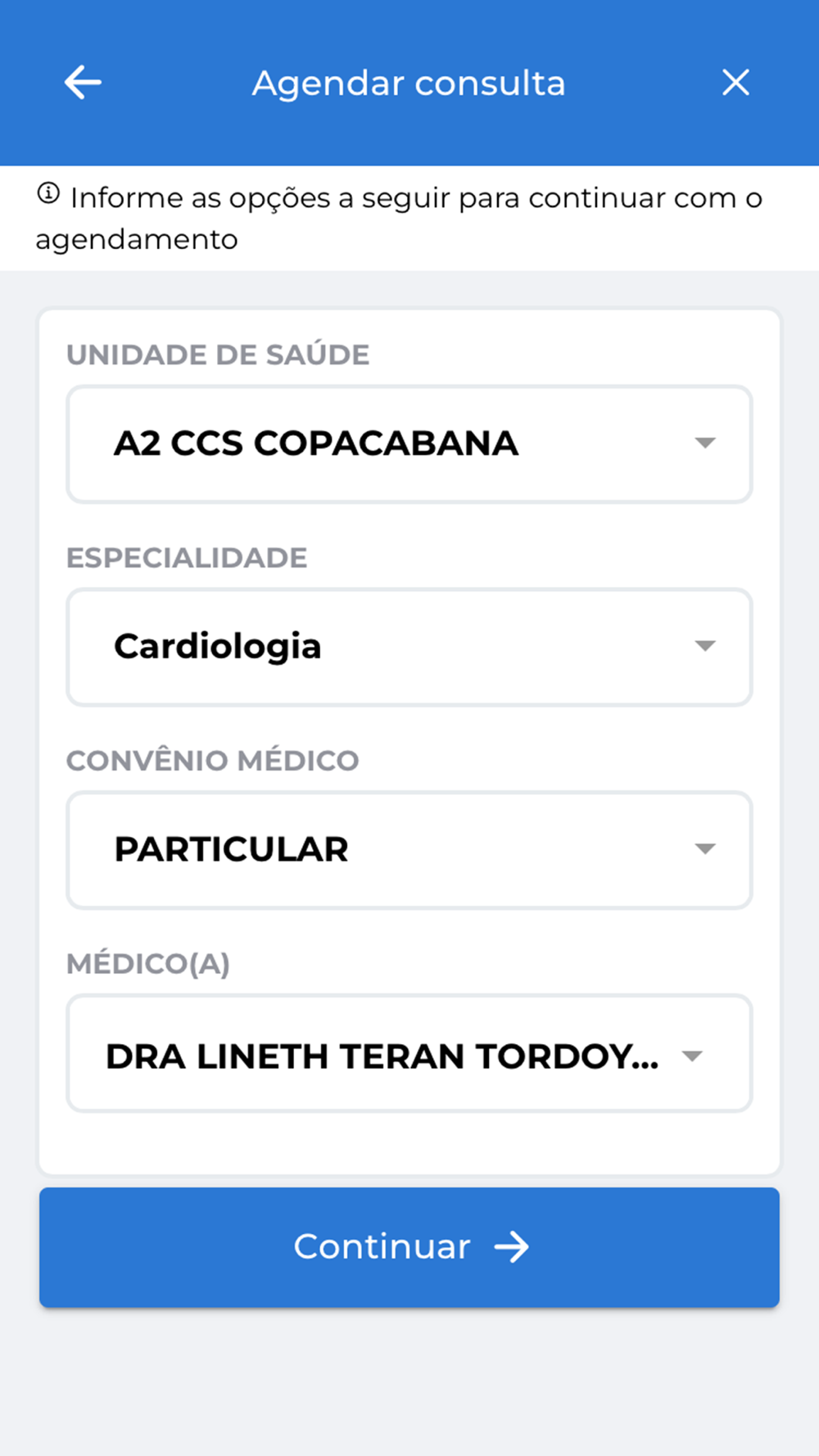Go back using the left arrow
The height and width of the screenshot is (1456, 819).
click(83, 83)
